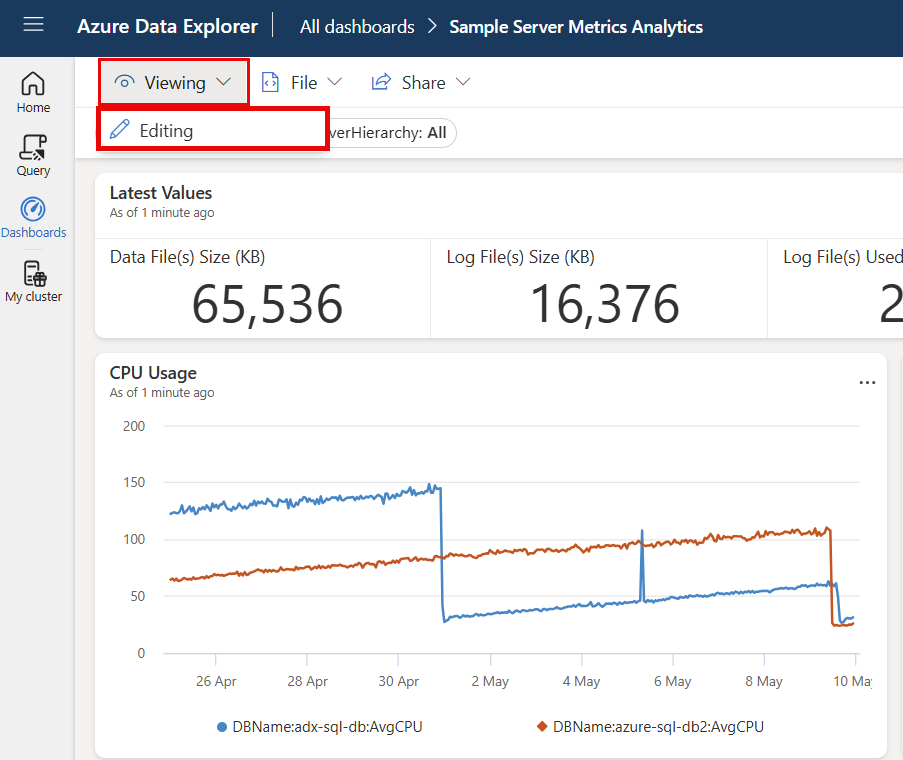
Task: Click the Latest Values tile title
Action: pyautogui.click(x=161, y=193)
